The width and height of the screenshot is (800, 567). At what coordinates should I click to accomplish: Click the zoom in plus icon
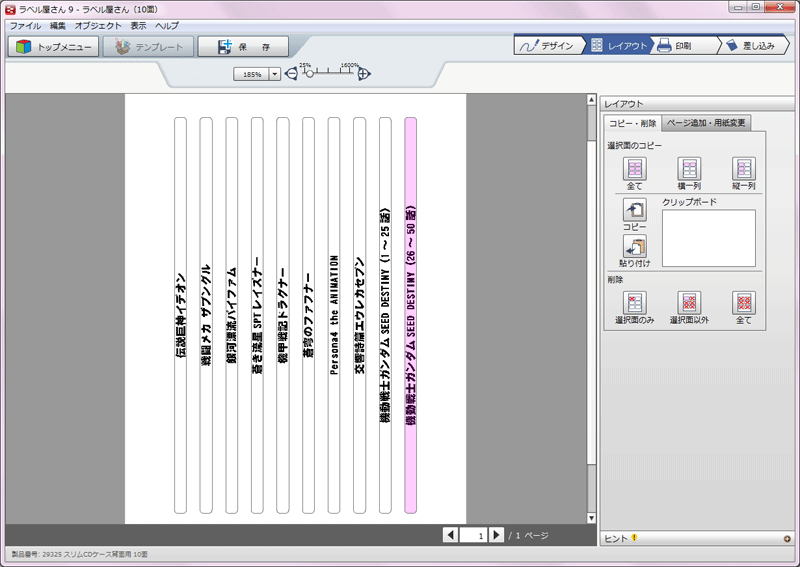(x=363, y=74)
